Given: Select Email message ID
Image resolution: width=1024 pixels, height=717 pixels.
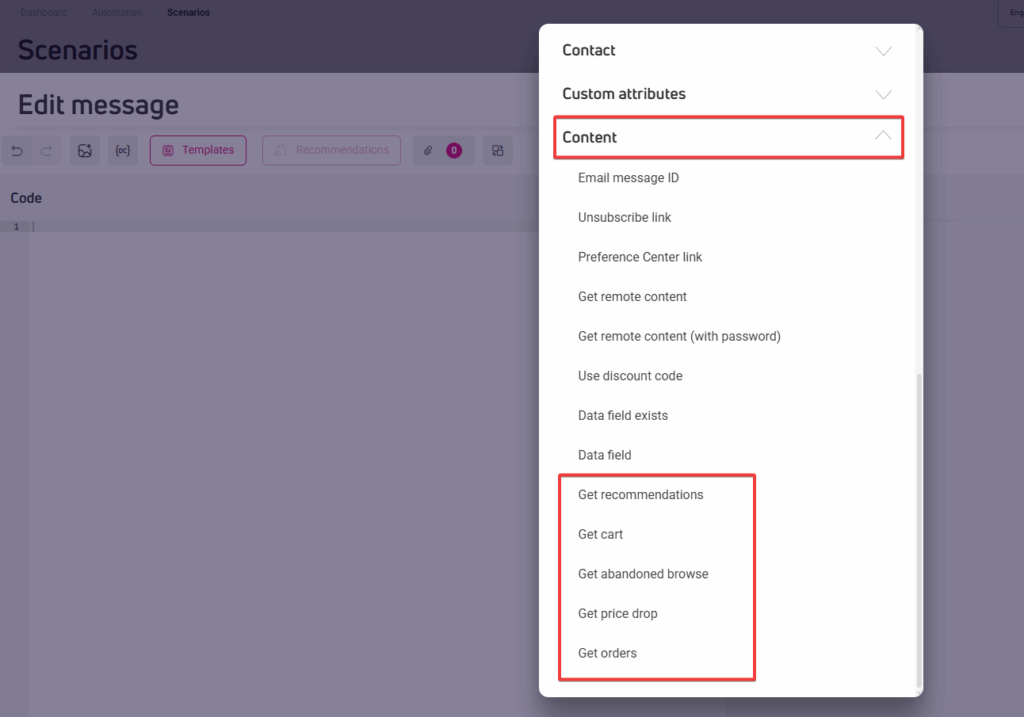Looking at the screenshot, I should tap(628, 178).
